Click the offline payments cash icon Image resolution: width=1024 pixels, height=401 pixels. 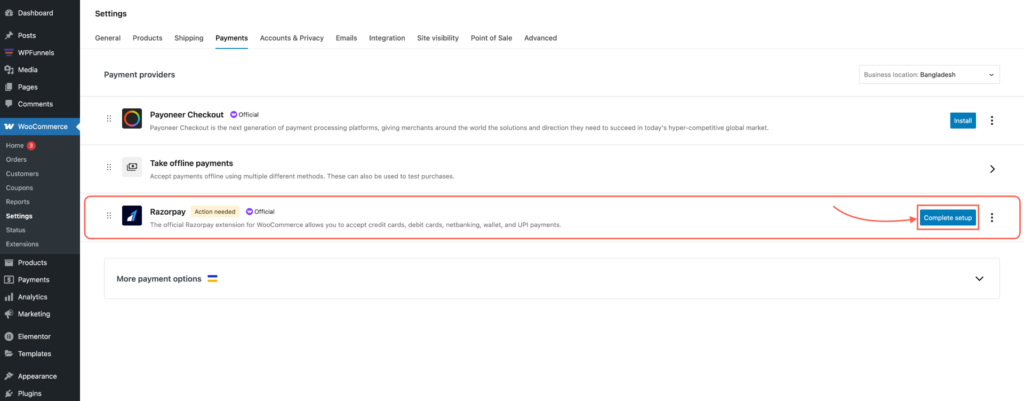coord(132,167)
